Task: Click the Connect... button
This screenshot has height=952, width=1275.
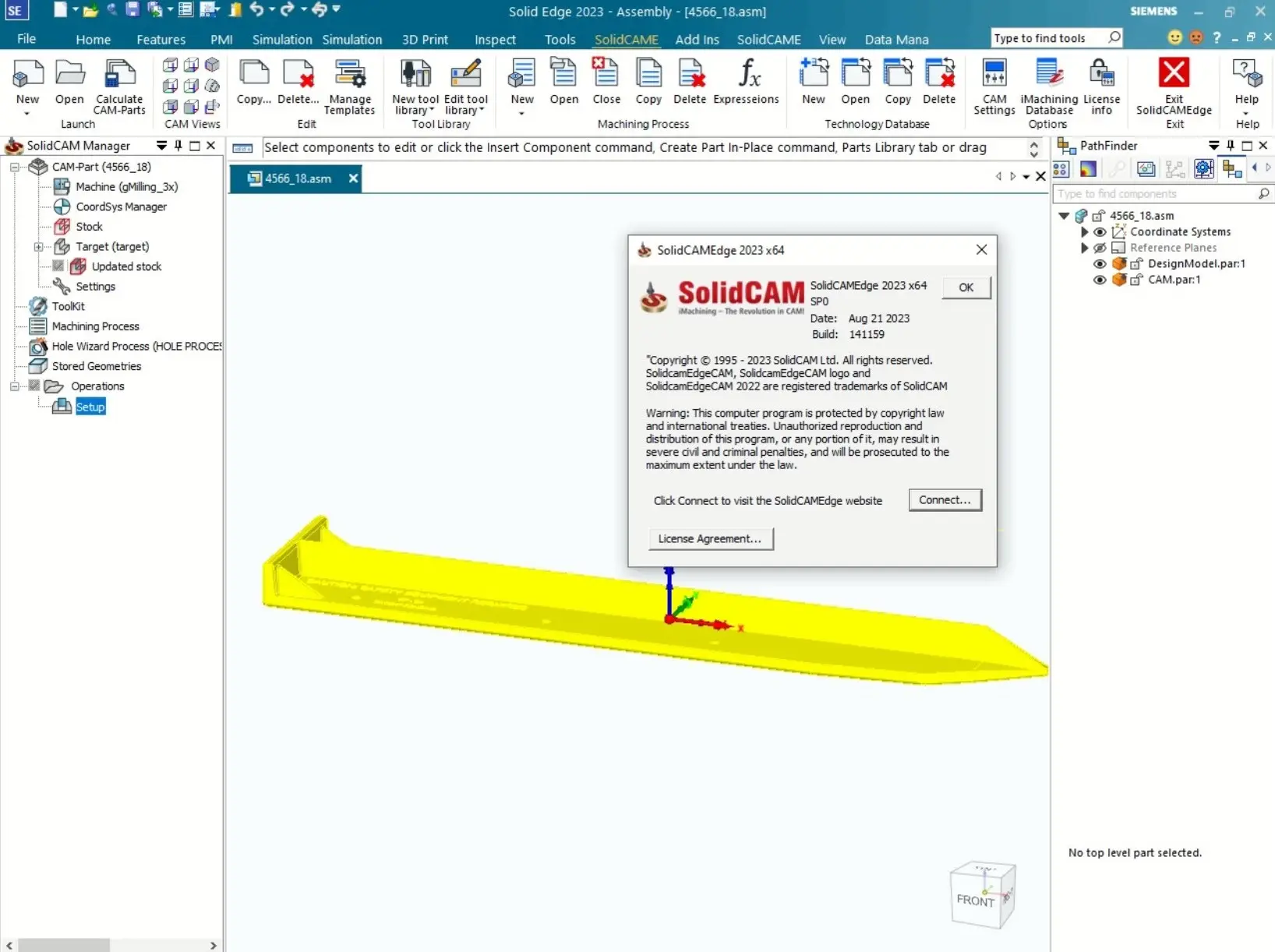Action: tap(945, 500)
